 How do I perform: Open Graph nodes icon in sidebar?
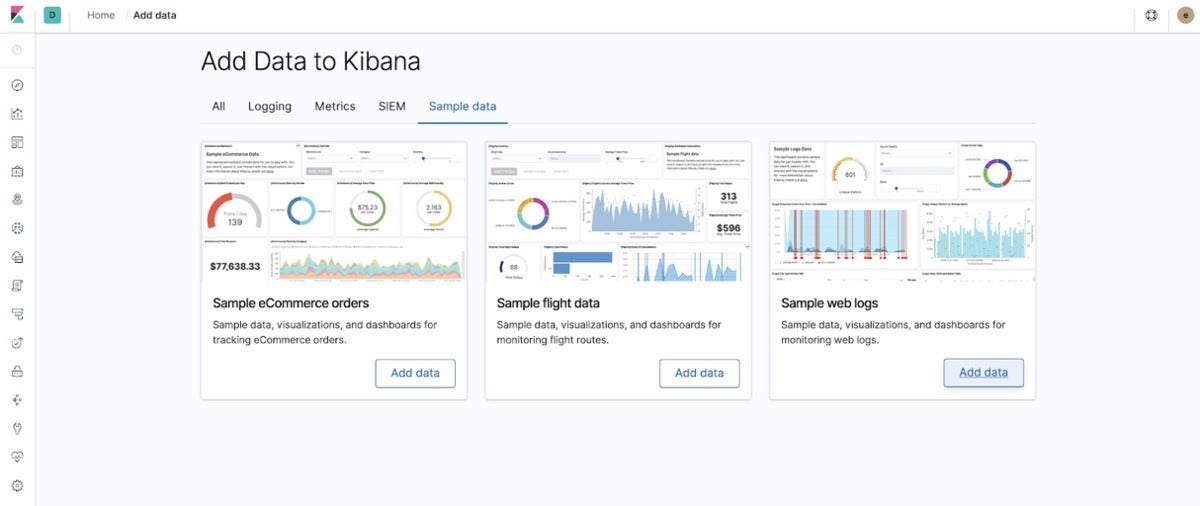(17, 399)
